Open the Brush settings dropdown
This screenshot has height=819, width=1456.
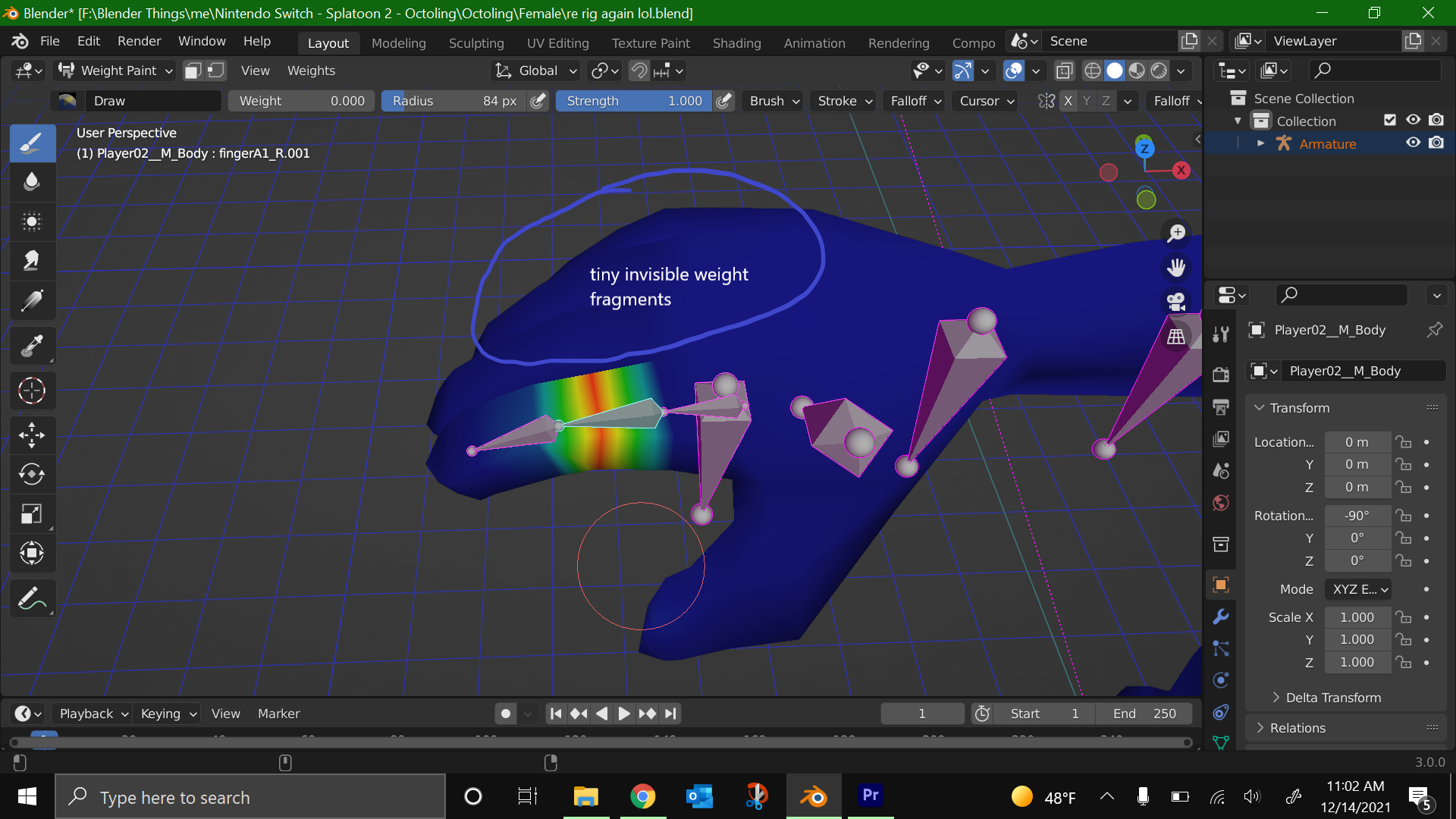point(773,101)
